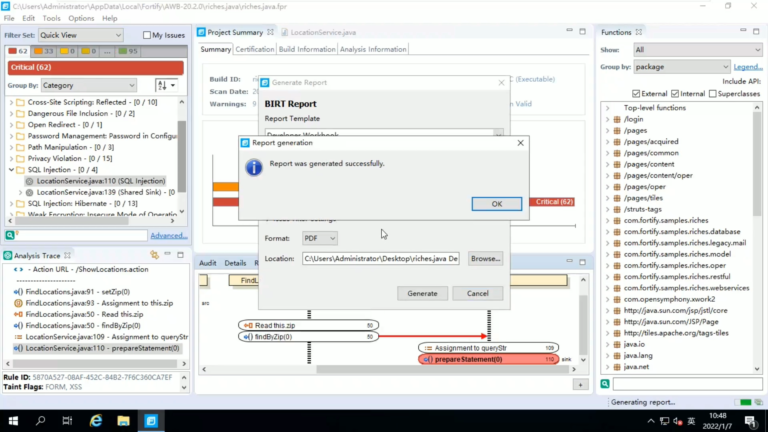Viewport: 768px width, 432px height.
Task: Expand Dangerous File Inclusion folder
Action: [x=11, y=114]
